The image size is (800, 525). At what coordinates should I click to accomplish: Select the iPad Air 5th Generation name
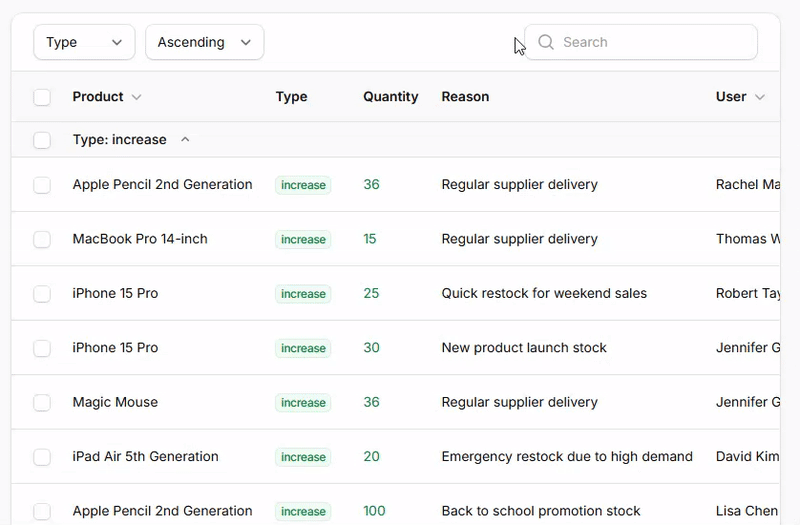pyautogui.click(x=145, y=456)
